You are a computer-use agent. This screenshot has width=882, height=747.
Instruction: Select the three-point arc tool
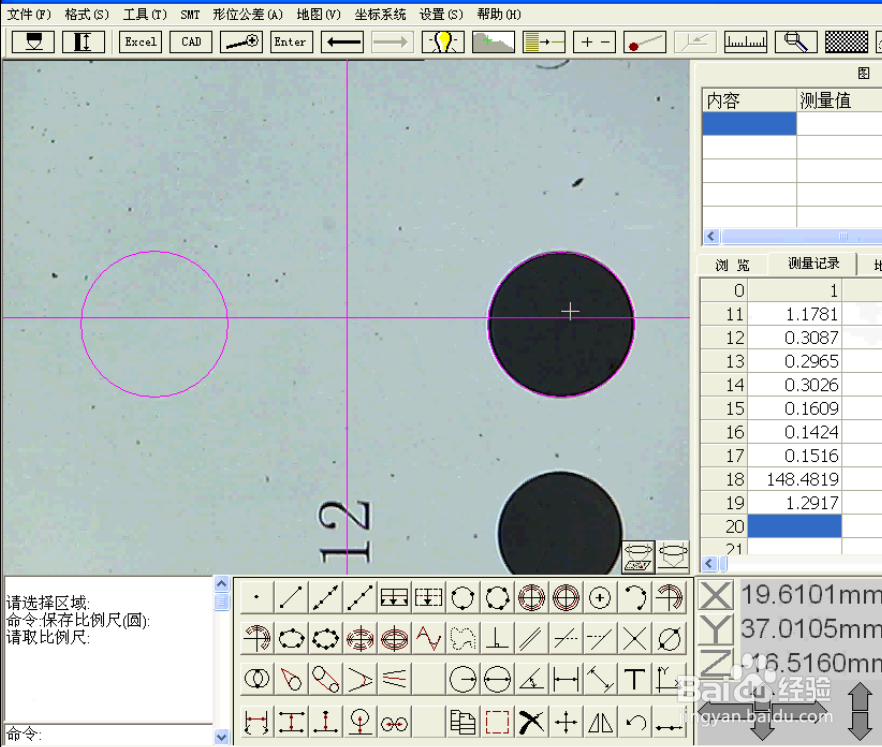pos(634,597)
